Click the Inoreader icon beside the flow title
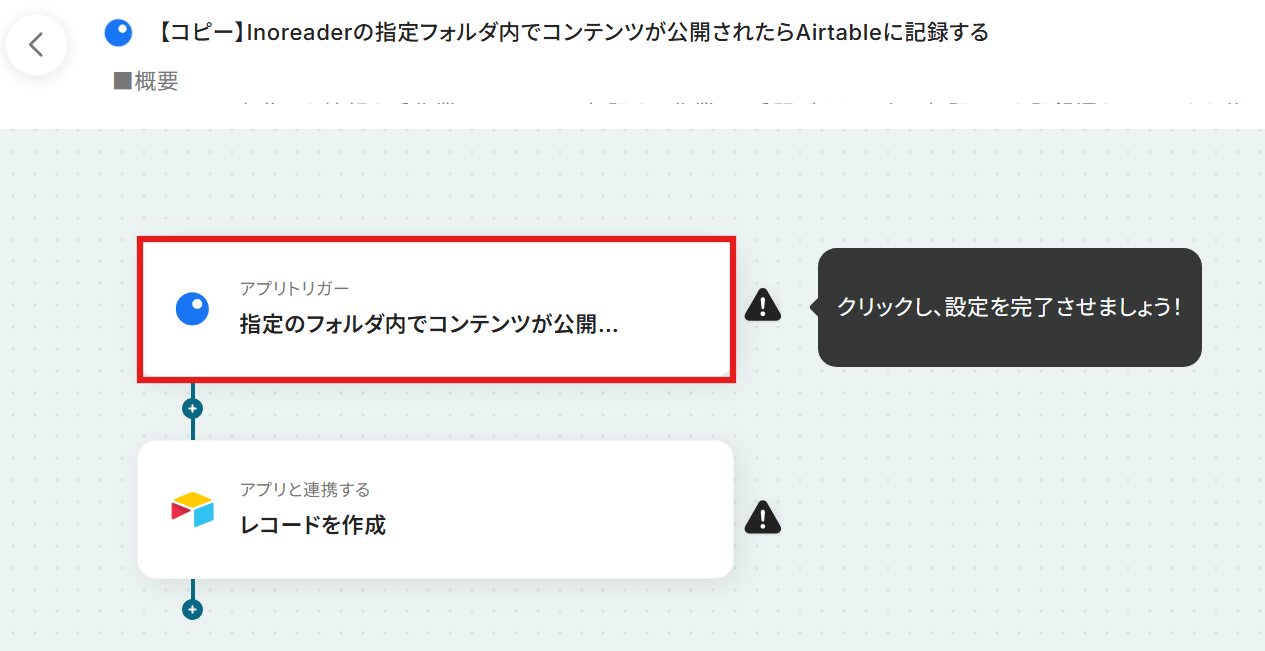The width and height of the screenshot is (1265, 651). [118, 33]
